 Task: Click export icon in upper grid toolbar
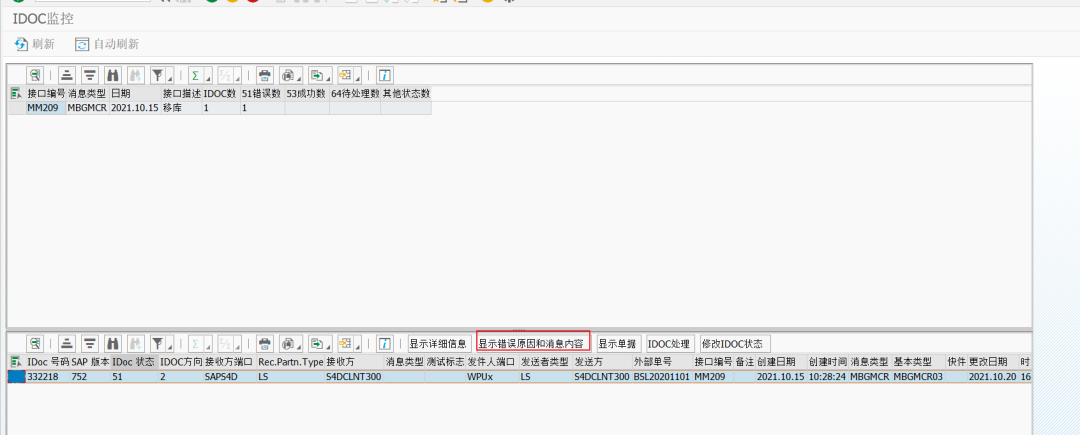319,75
